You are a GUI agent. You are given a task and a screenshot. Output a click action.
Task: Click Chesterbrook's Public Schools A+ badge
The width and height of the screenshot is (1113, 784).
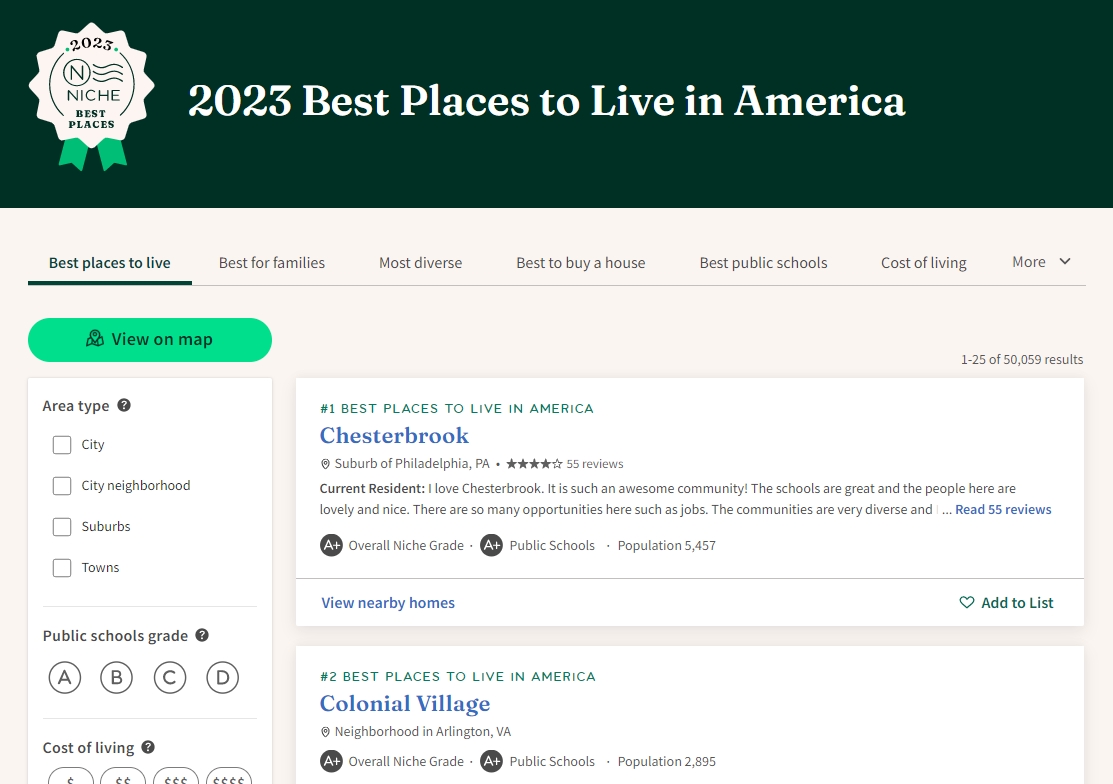pos(491,546)
